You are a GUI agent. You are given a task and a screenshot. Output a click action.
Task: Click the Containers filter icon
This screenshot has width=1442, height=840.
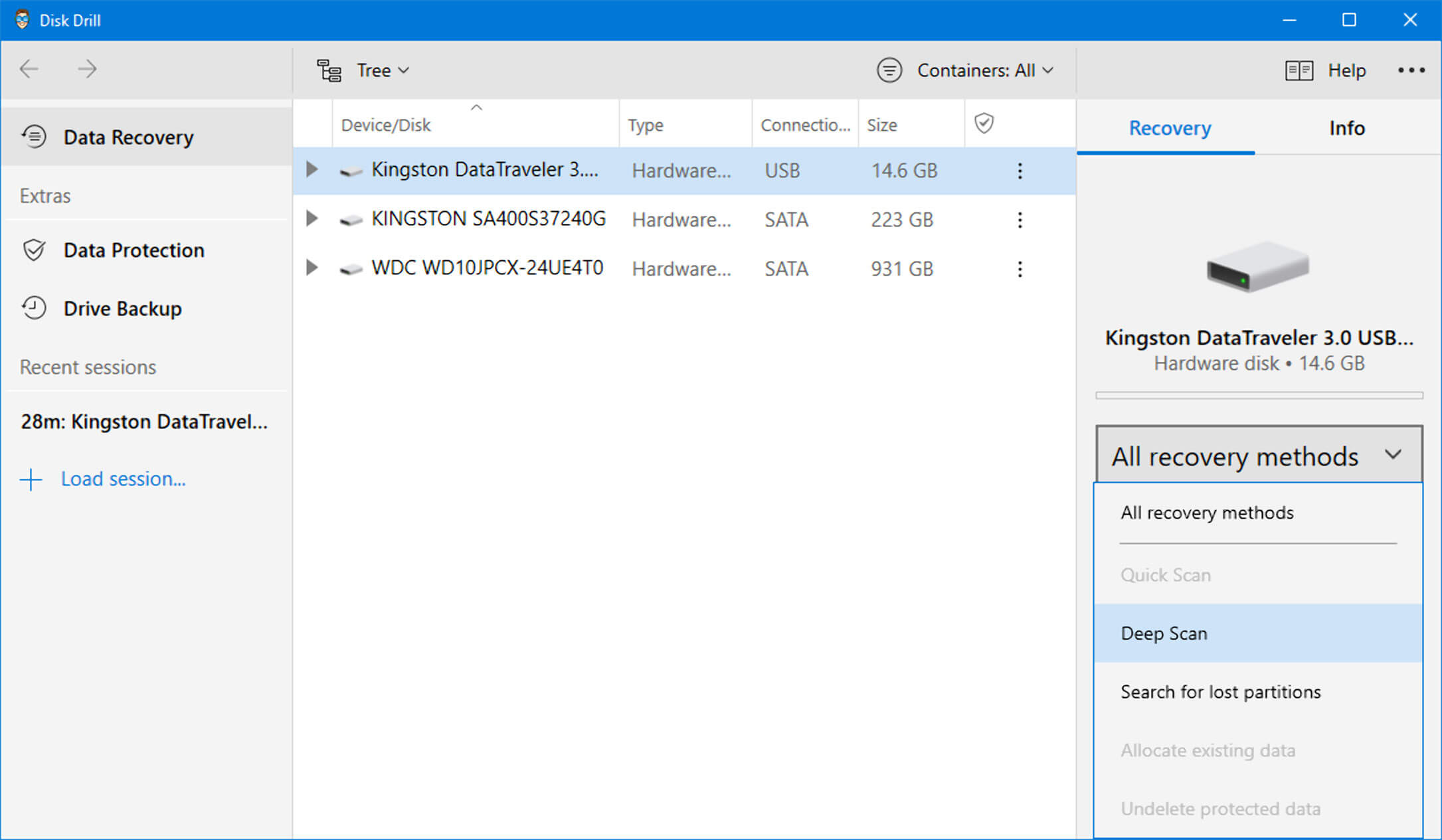coord(889,70)
